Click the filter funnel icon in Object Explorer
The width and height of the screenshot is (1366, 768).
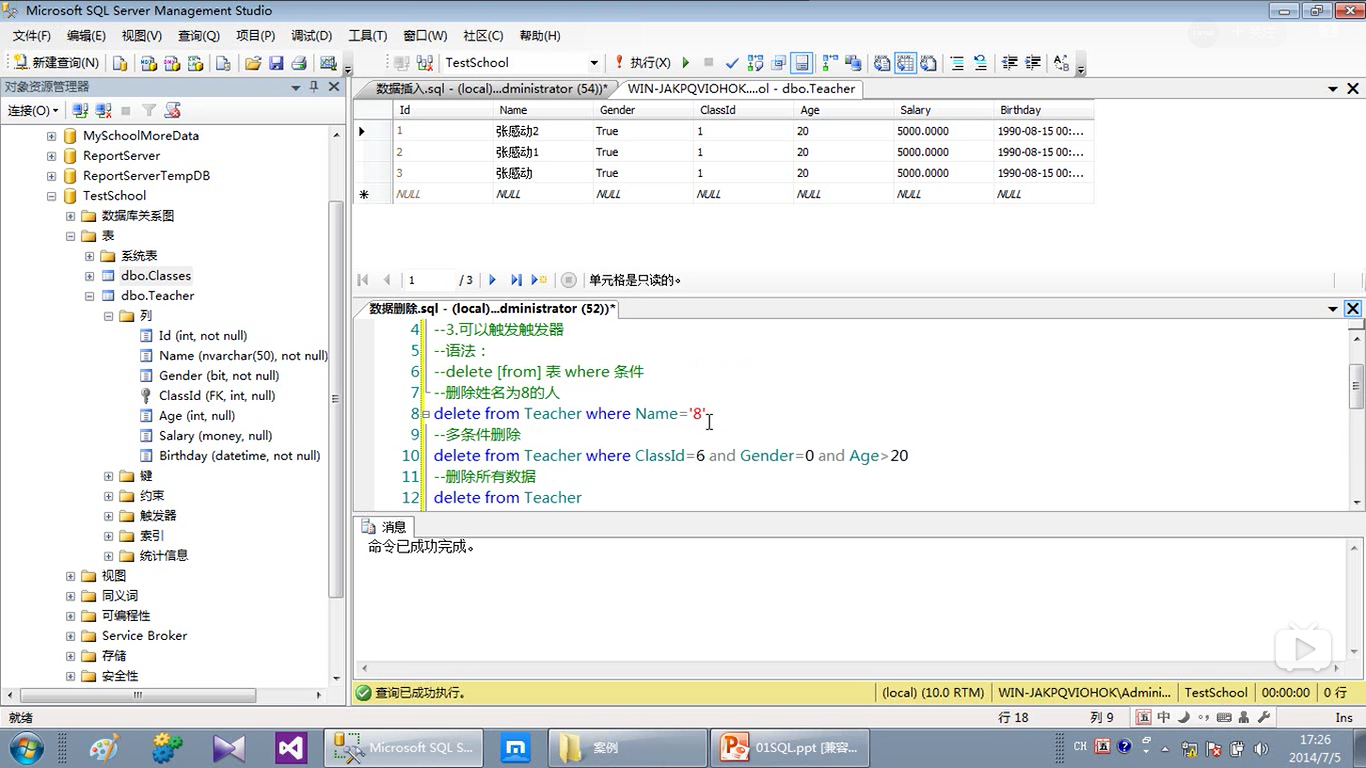(x=149, y=110)
